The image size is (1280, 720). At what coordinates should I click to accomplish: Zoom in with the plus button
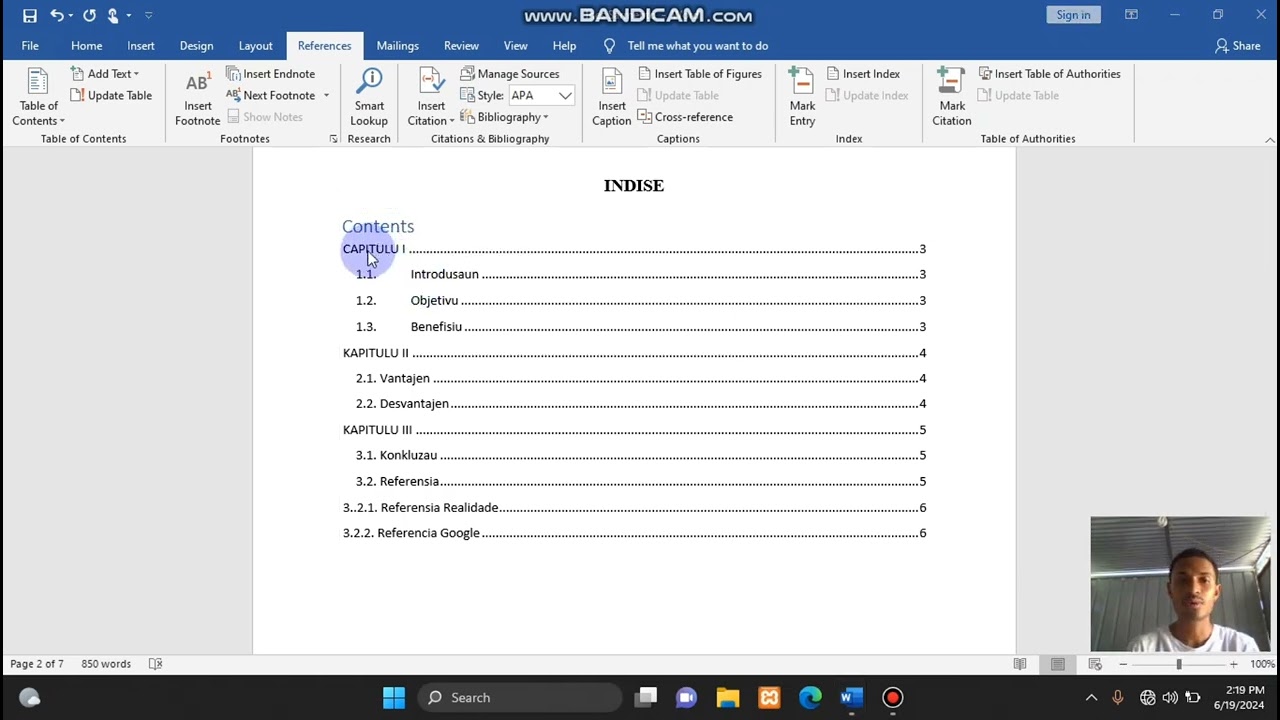coord(1233,664)
